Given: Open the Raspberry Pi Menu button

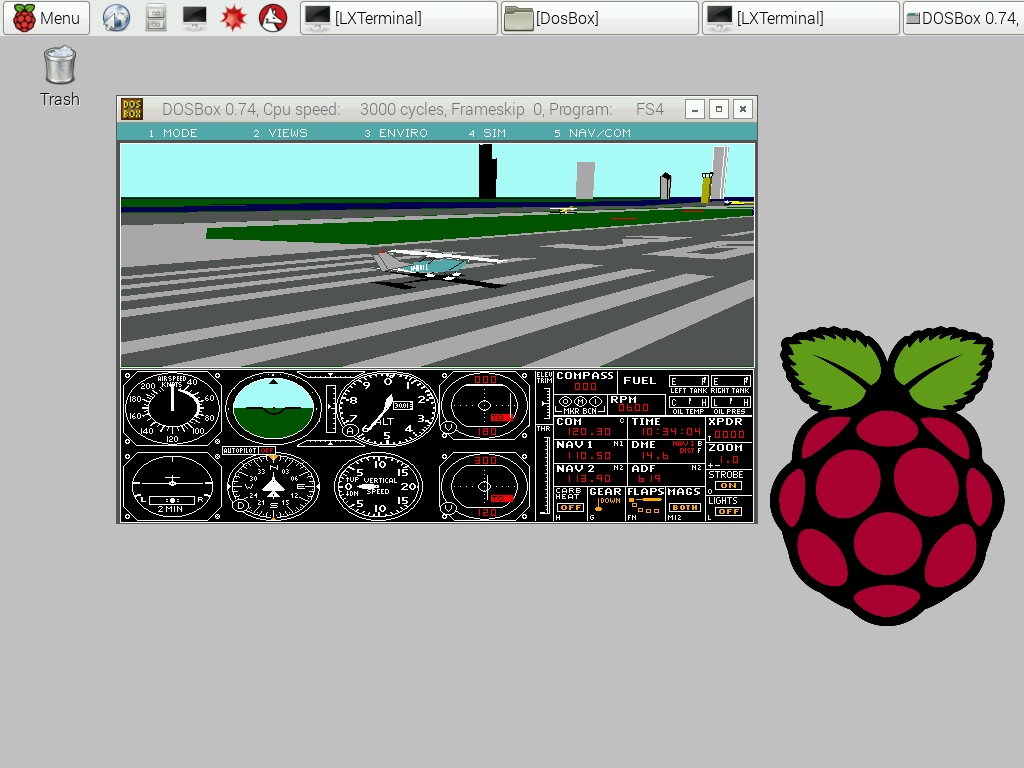Looking at the screenshot, I should (x=46, y=18).
